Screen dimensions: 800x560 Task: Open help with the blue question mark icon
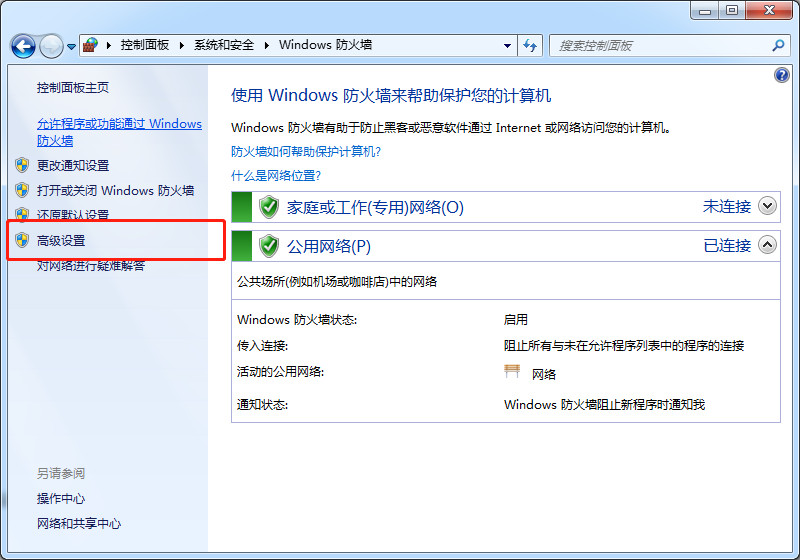tap(782, 75)
